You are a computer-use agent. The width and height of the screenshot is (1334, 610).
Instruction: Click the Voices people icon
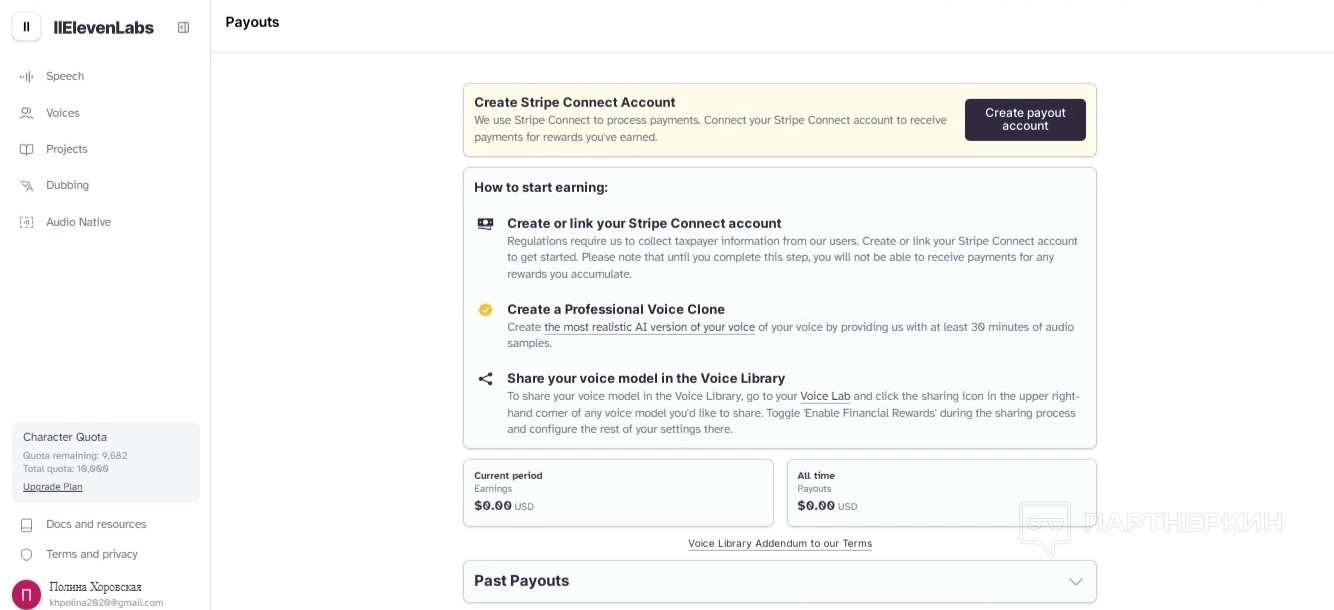click(27, 113)
